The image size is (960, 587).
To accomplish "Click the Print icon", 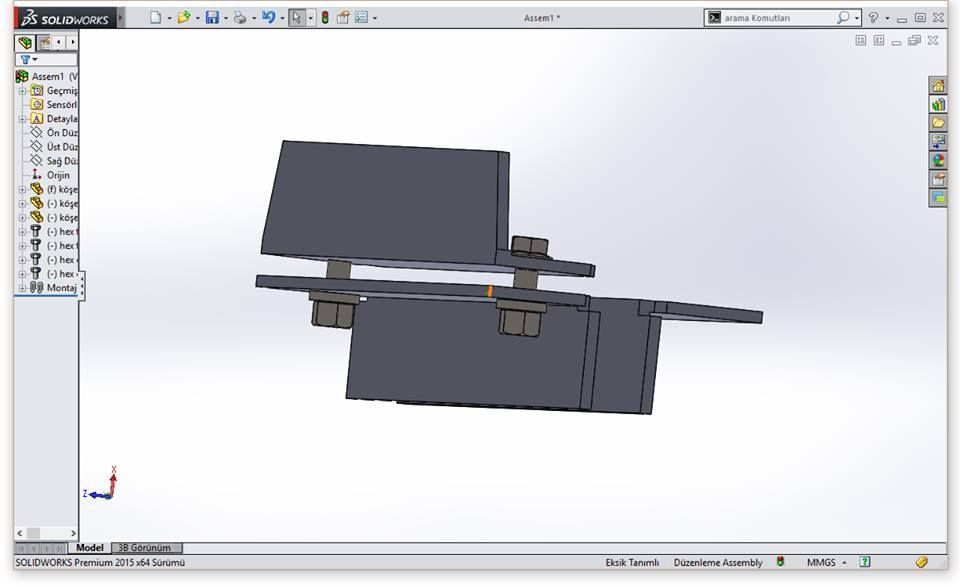I will pos(240,18).
